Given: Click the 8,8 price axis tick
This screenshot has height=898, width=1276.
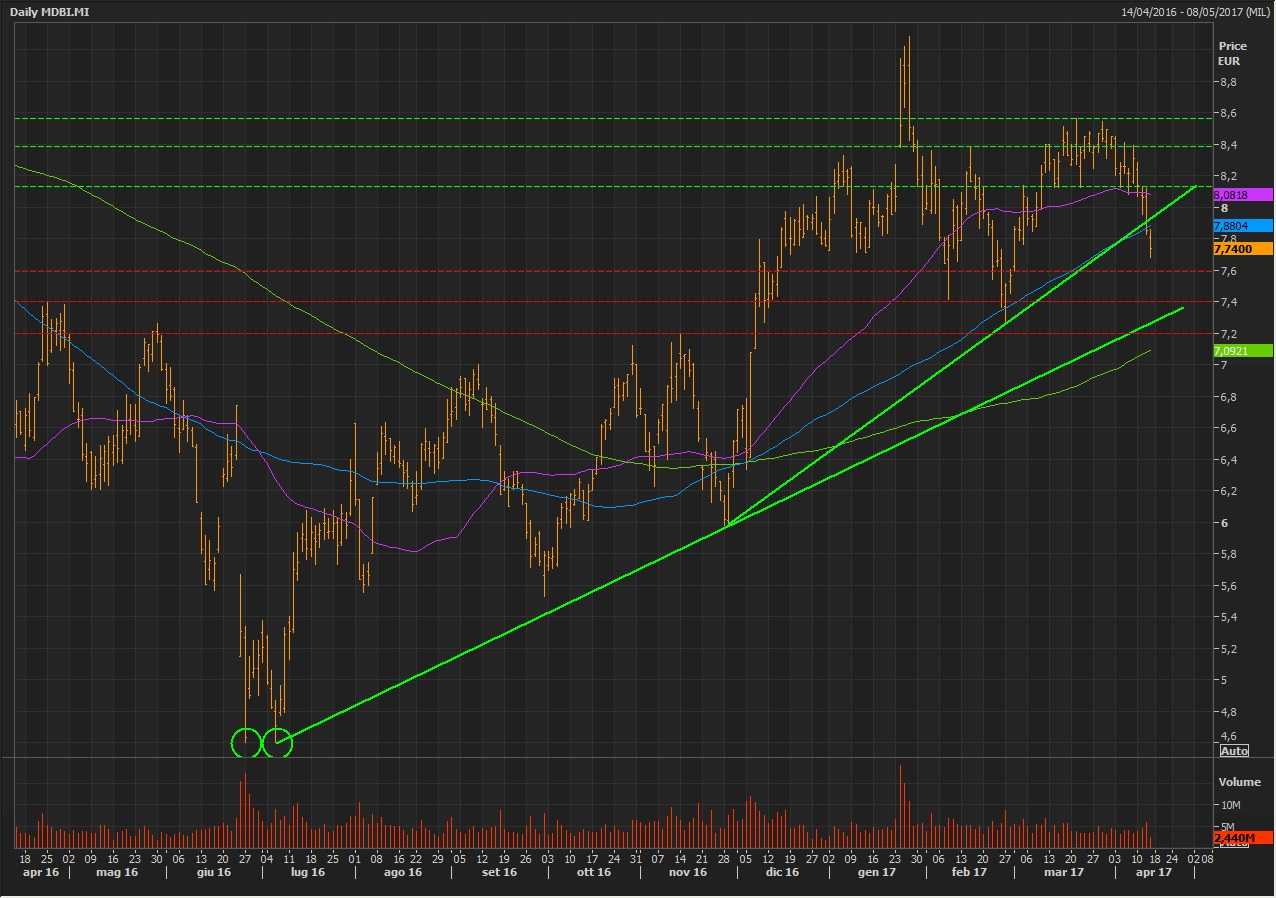Looking at the screenshot, I should (x=1228, y=82).
